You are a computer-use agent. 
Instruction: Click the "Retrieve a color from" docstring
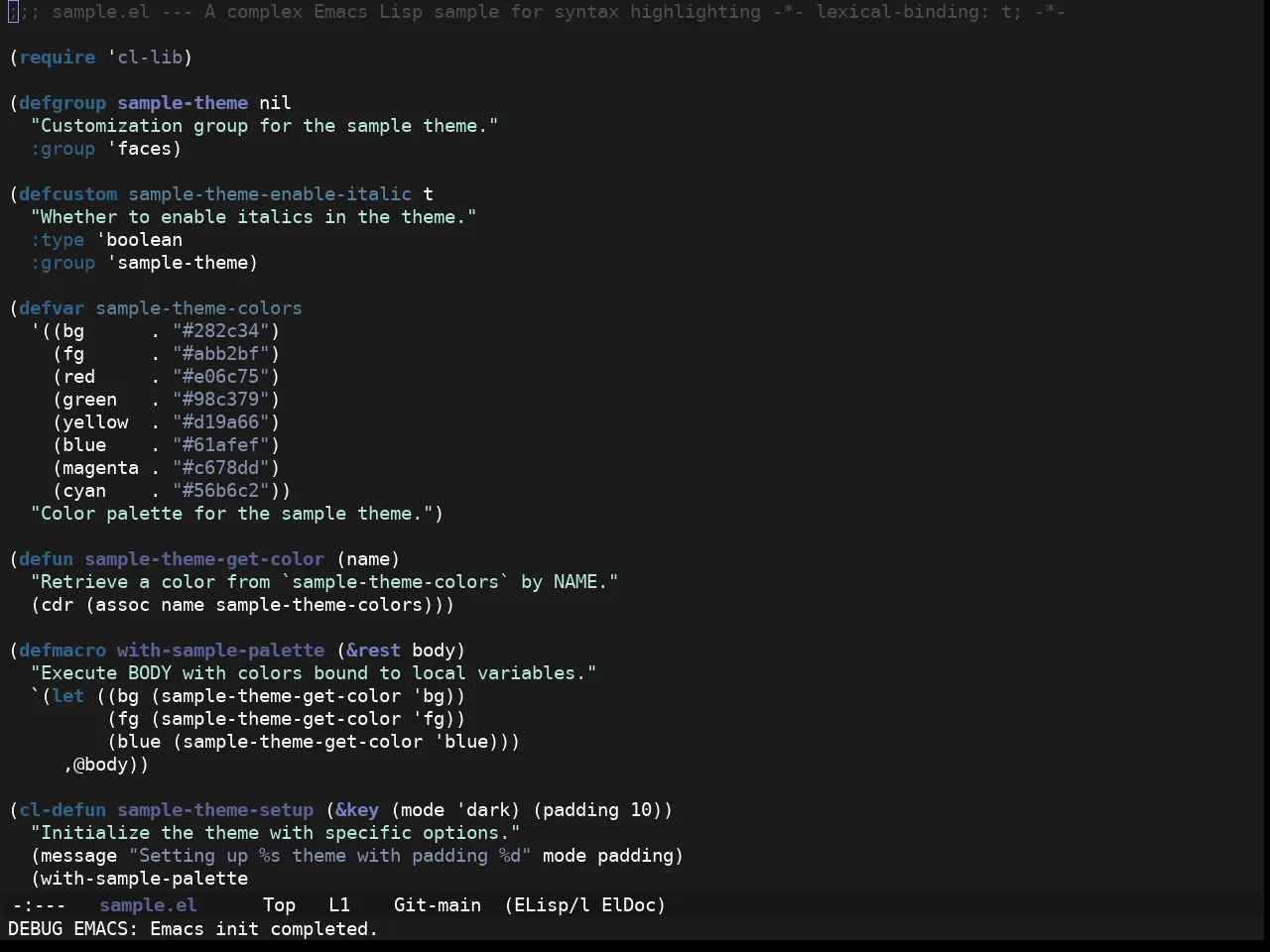pos(324,582)
